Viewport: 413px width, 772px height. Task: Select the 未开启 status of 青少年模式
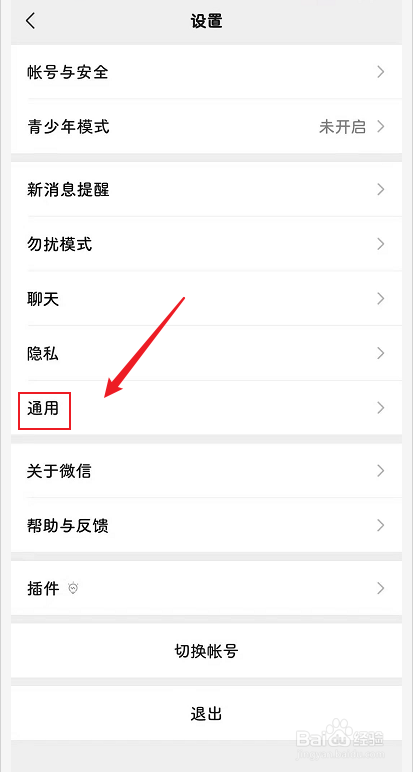342,128
